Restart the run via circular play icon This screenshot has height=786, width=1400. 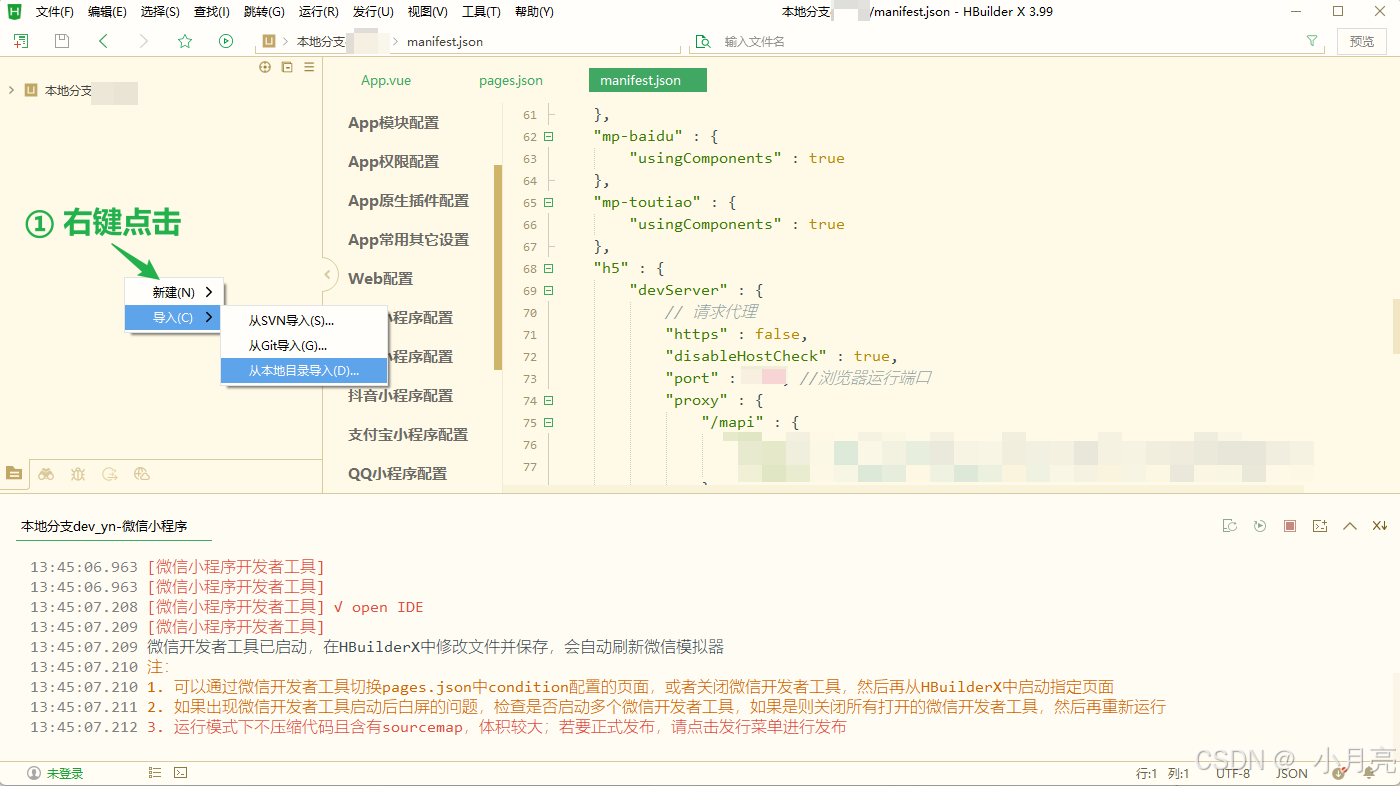1259,525
